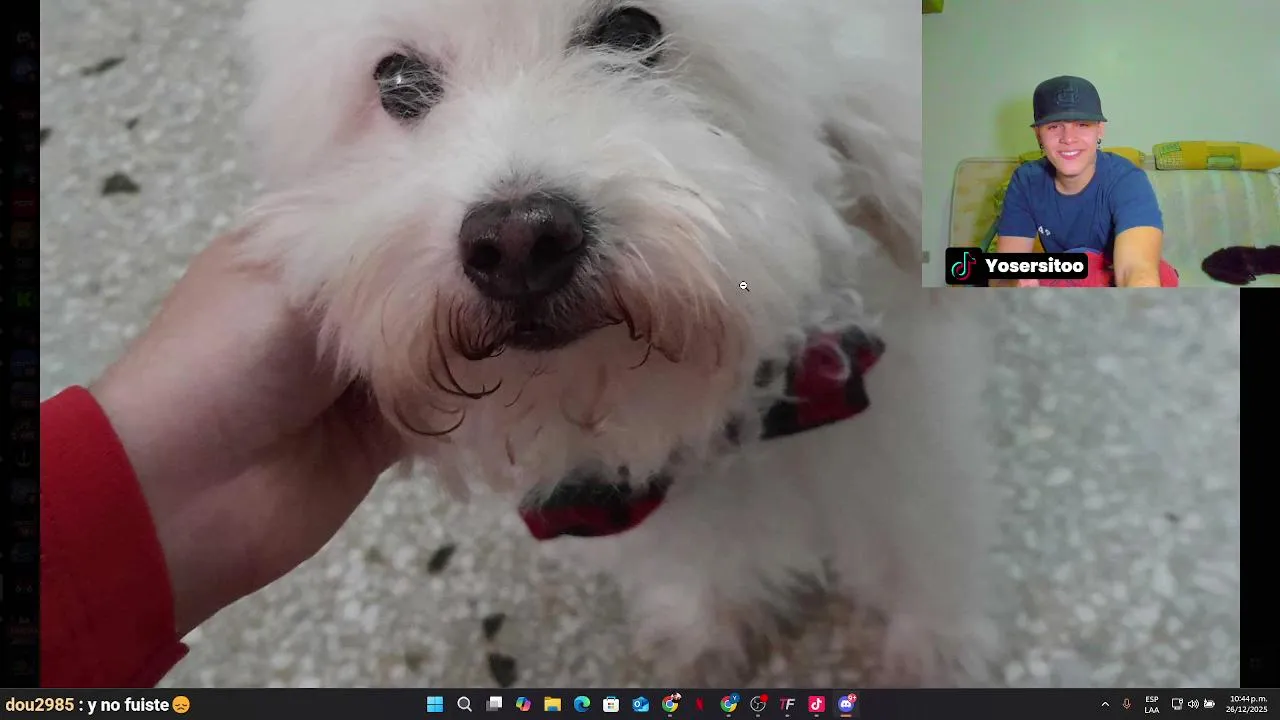Open the Windows Start menu
The width and height of the screenshot is (1280, 720).
[x=435, y=704]
